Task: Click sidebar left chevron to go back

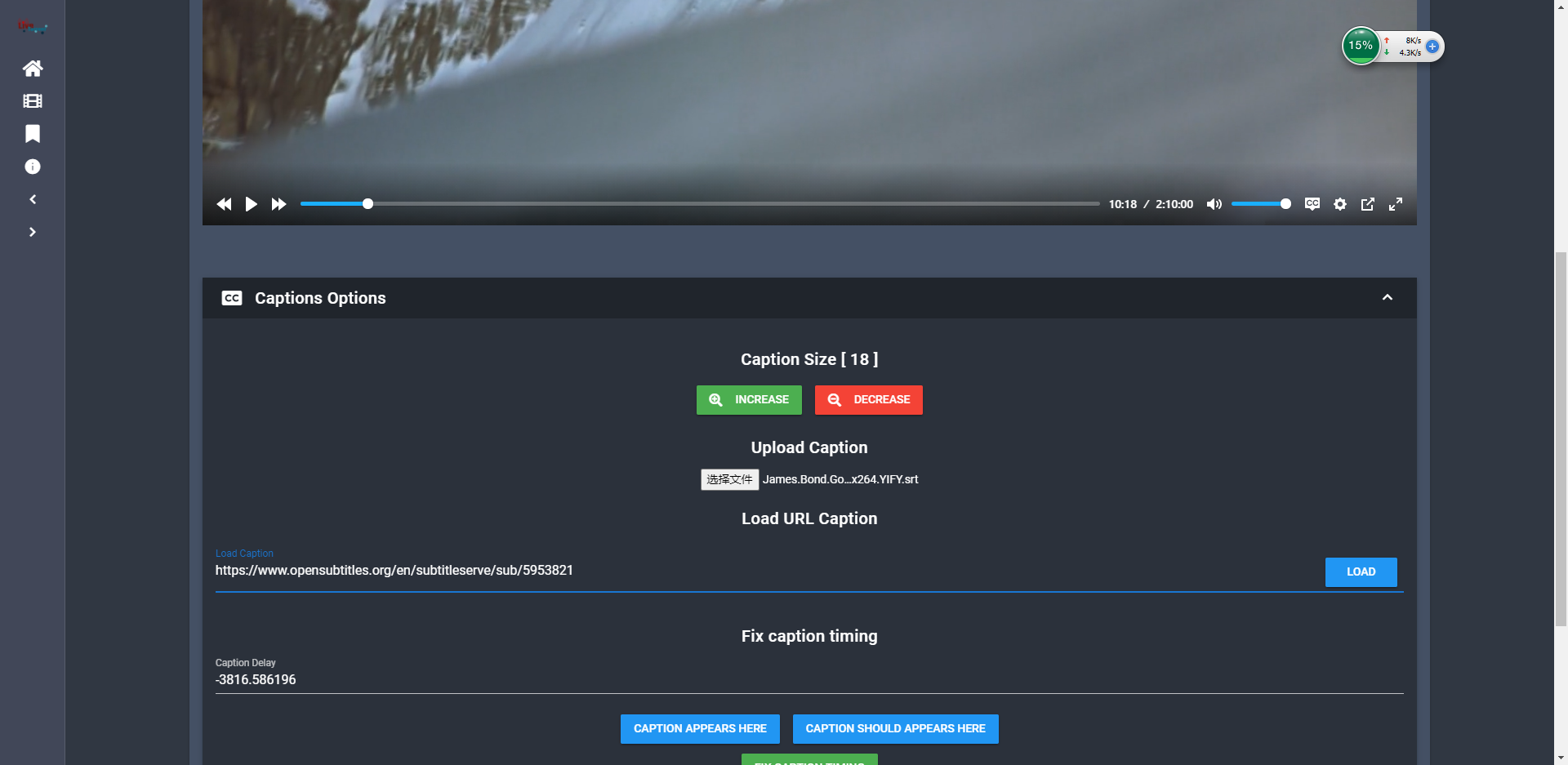Action: pos(33,199)
